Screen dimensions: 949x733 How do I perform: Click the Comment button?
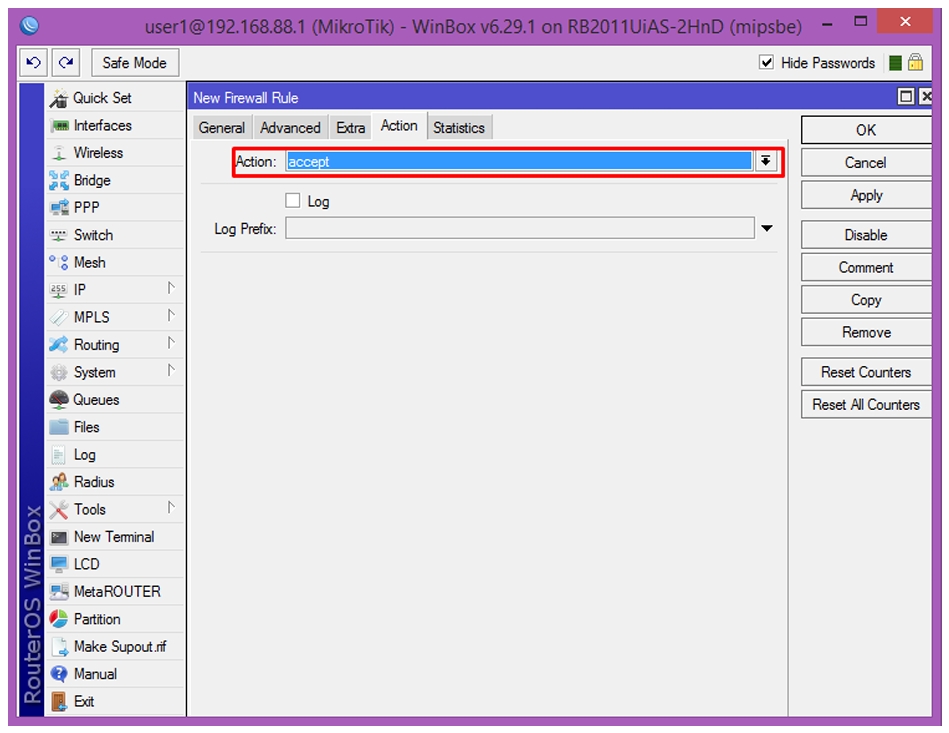click(865, 268)
